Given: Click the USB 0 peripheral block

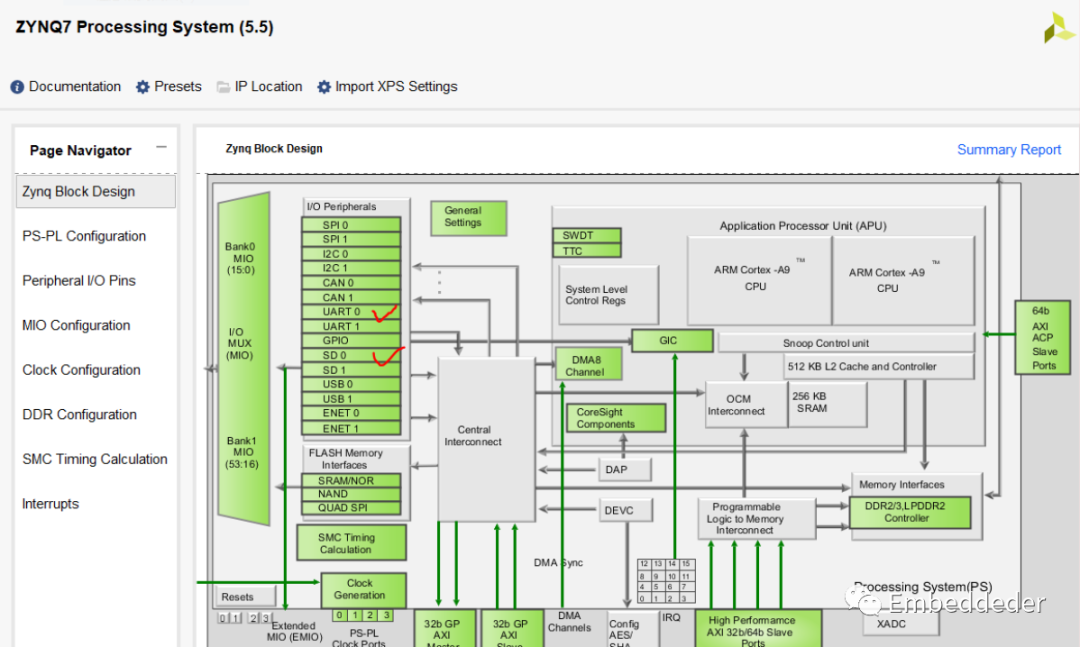Looking at the screenshot, I should (x=351, y=384).
